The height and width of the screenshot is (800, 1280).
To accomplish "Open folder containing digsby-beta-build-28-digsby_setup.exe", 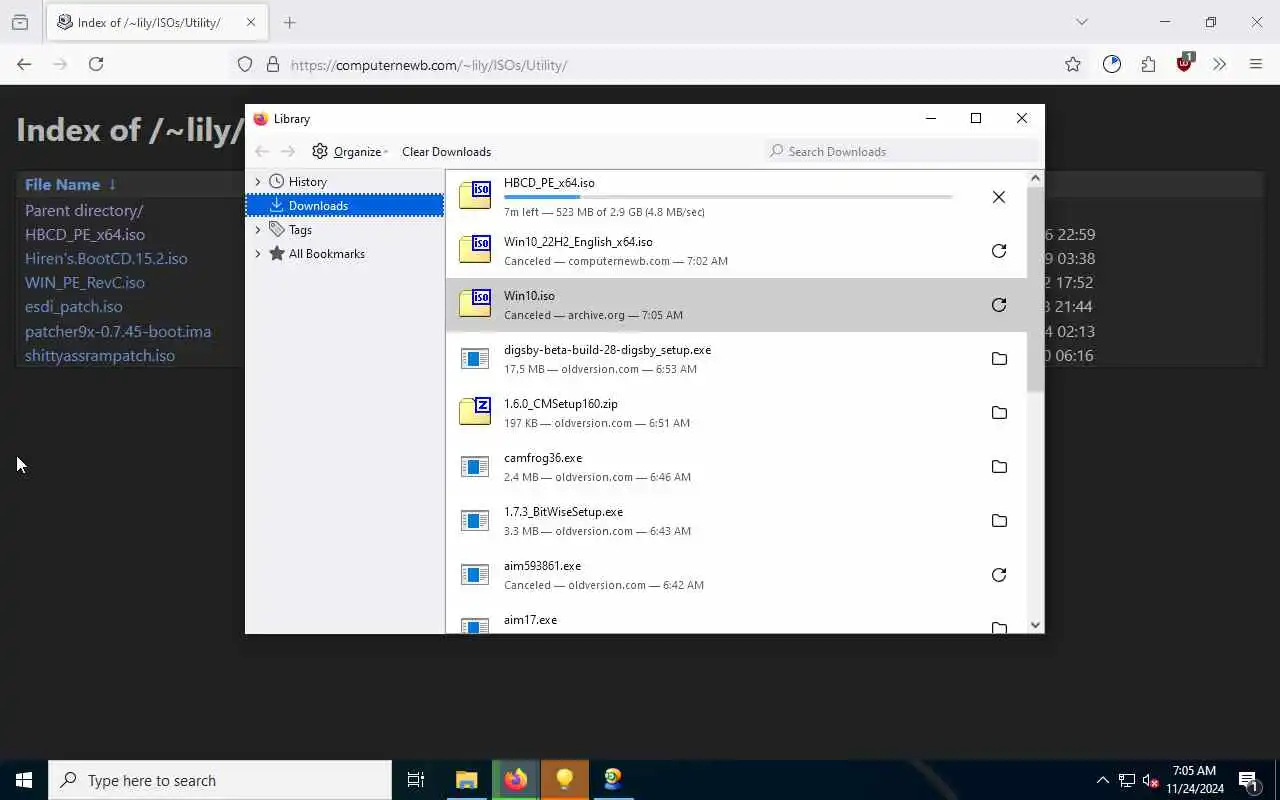I will tap(998, 359).
